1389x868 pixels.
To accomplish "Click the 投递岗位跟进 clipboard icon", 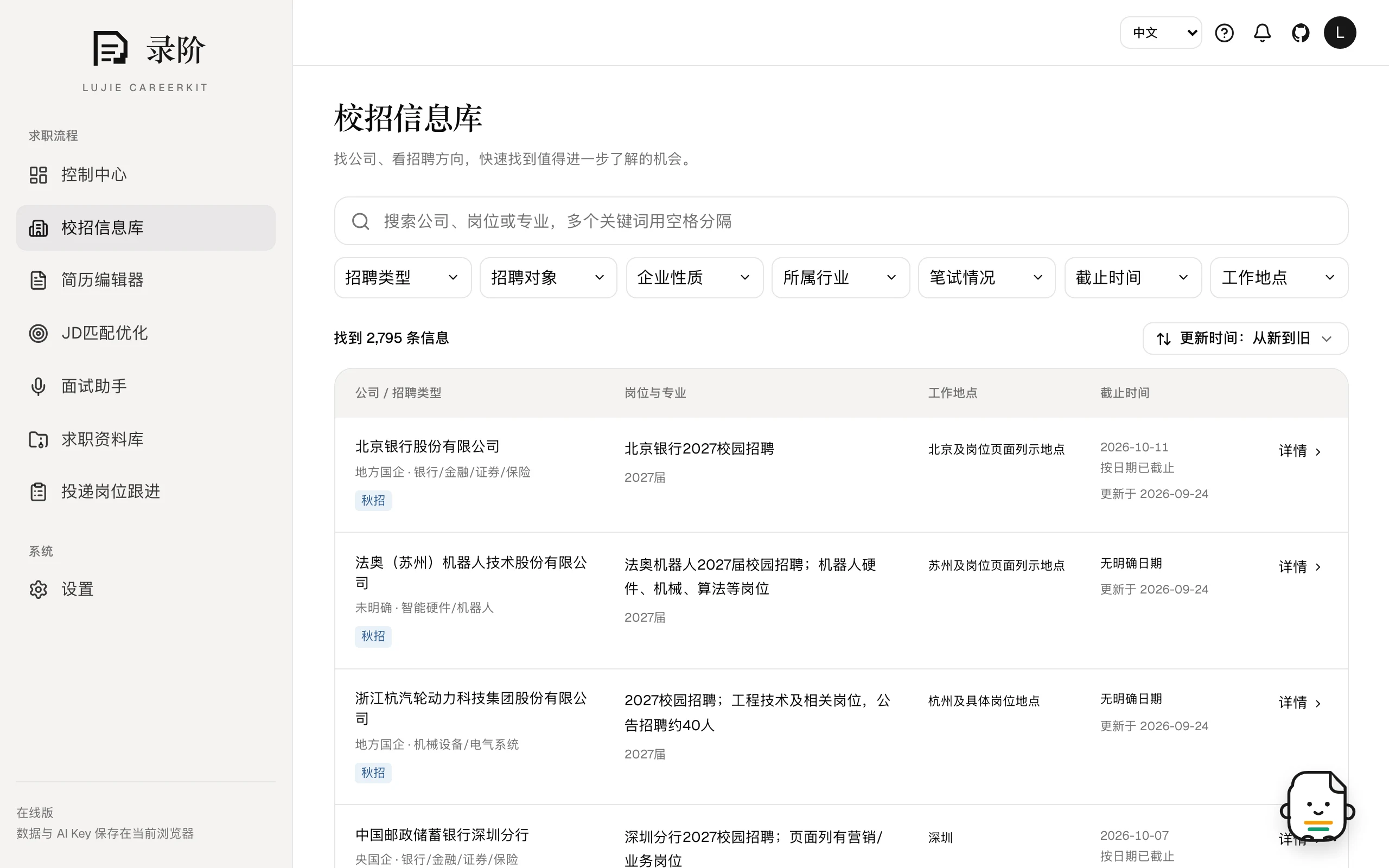I will tap(39, 492).
